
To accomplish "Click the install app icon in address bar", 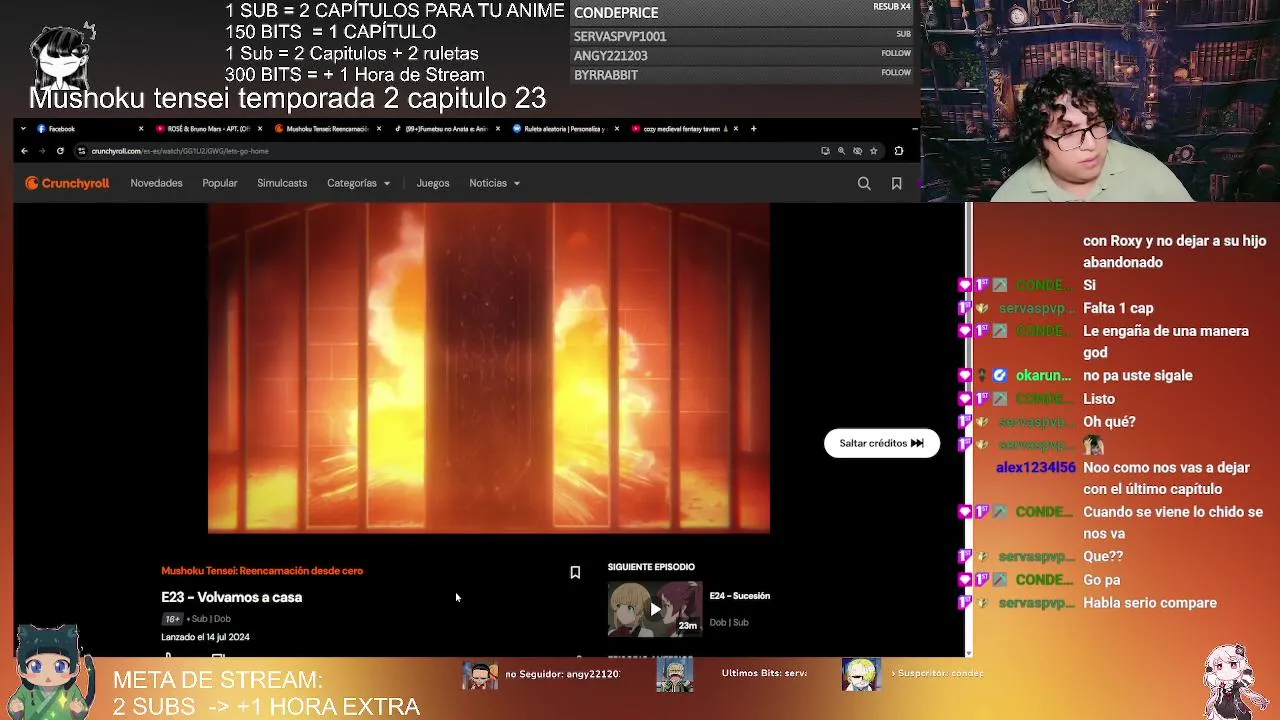I will 825,151.
